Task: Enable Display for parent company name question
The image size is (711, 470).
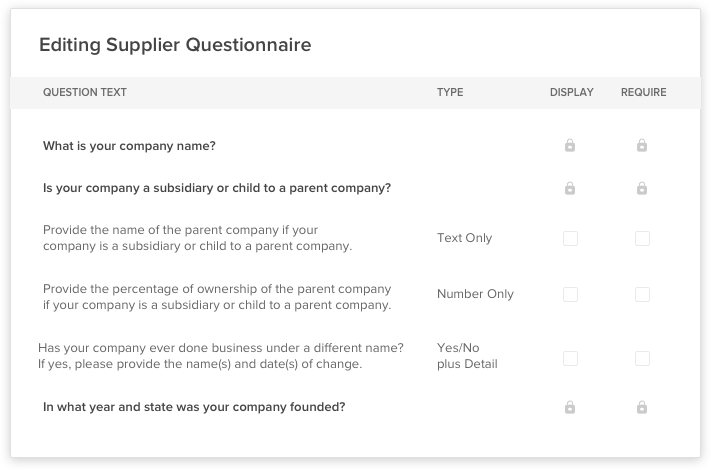Action: 570,238
